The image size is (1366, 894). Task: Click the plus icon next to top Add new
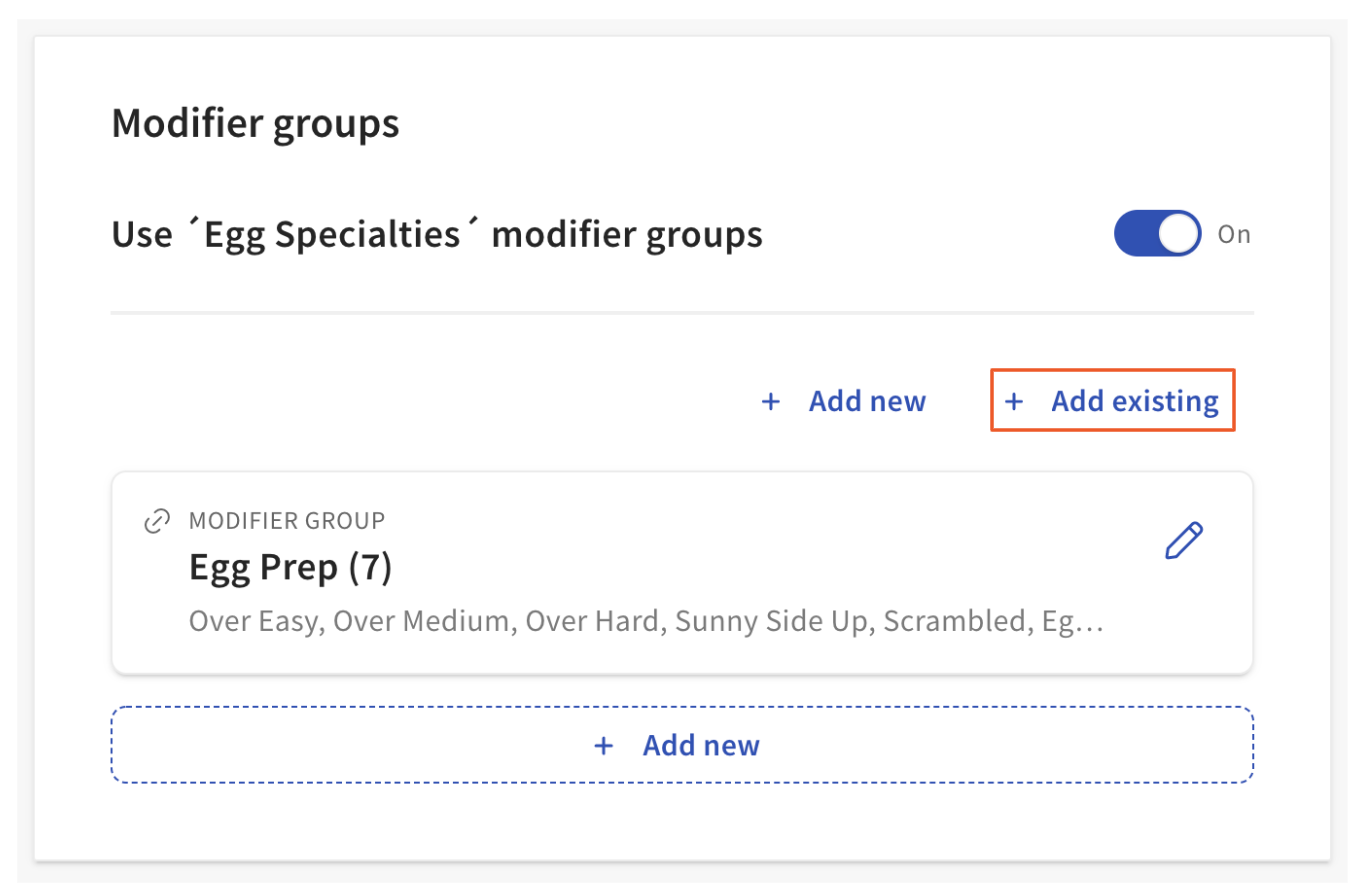tap(771, 400)
